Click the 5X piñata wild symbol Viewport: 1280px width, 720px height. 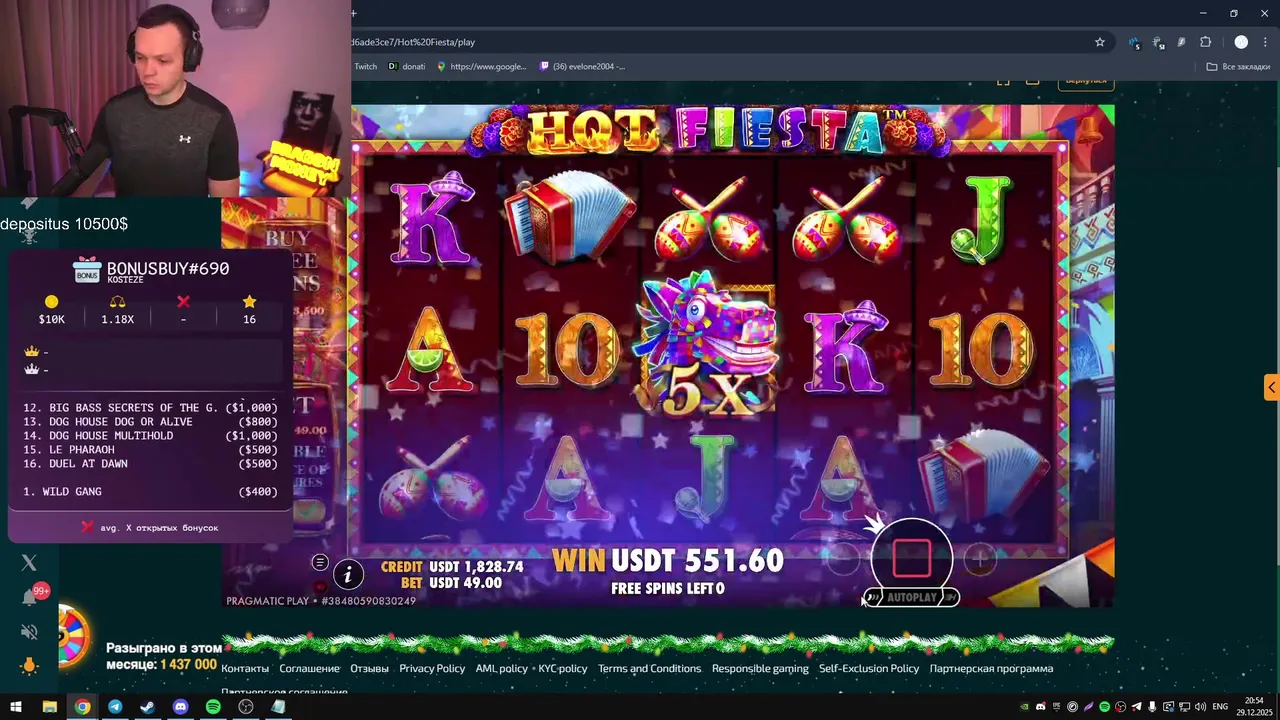click(708, 342)
